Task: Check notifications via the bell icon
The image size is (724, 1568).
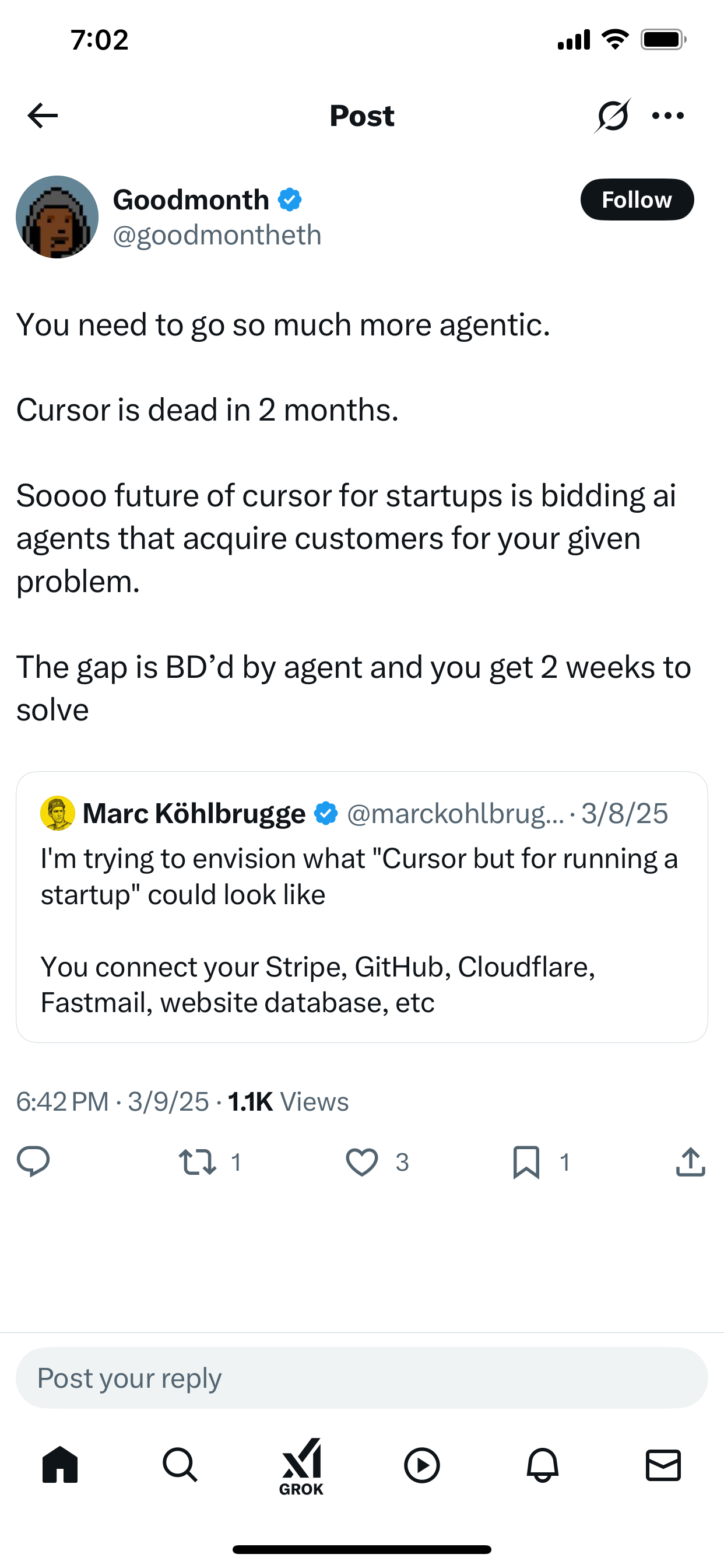Action: point(542,1465)
